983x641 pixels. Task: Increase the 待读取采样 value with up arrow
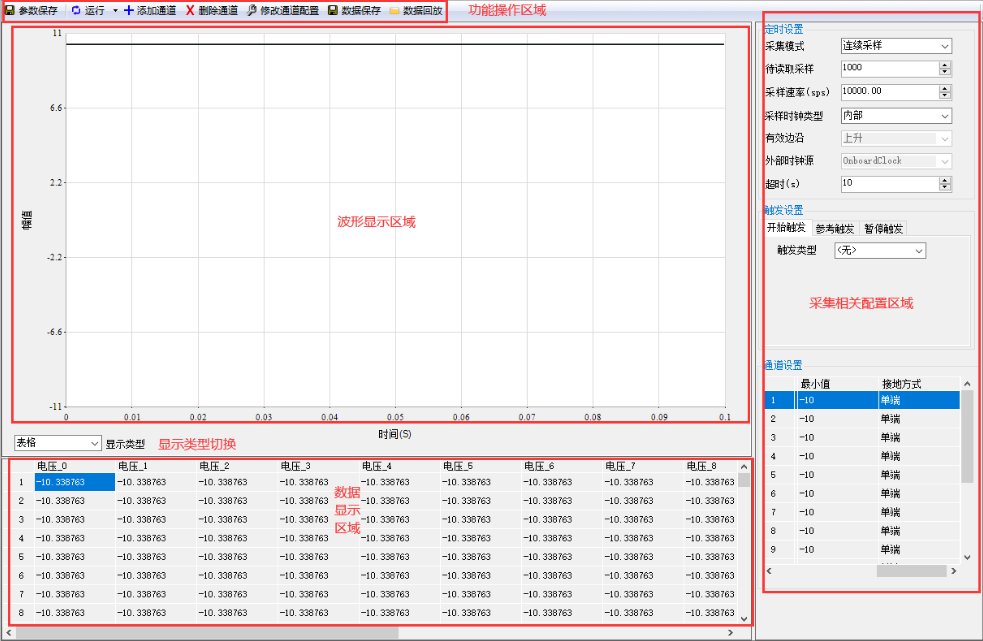945,65
